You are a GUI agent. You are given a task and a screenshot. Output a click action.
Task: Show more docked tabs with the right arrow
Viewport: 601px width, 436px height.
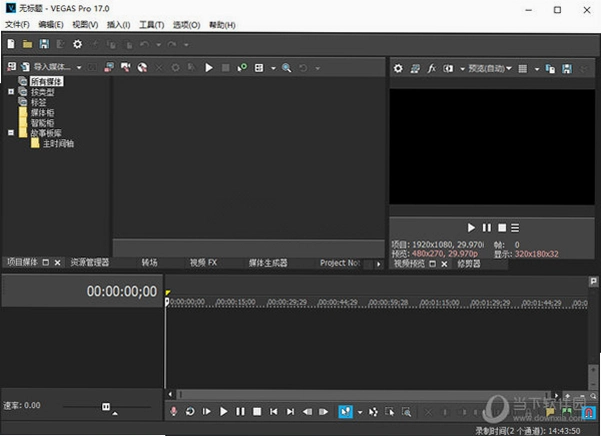(x=379, y=264)
